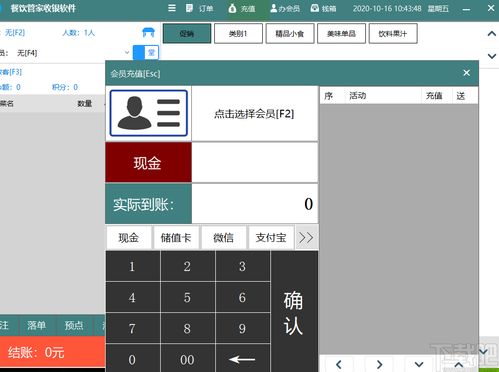Image resolution: width=499 pixels, height=372 pixels.
Task: Tap keypad digit 4
Action: [x=133, y=297]
